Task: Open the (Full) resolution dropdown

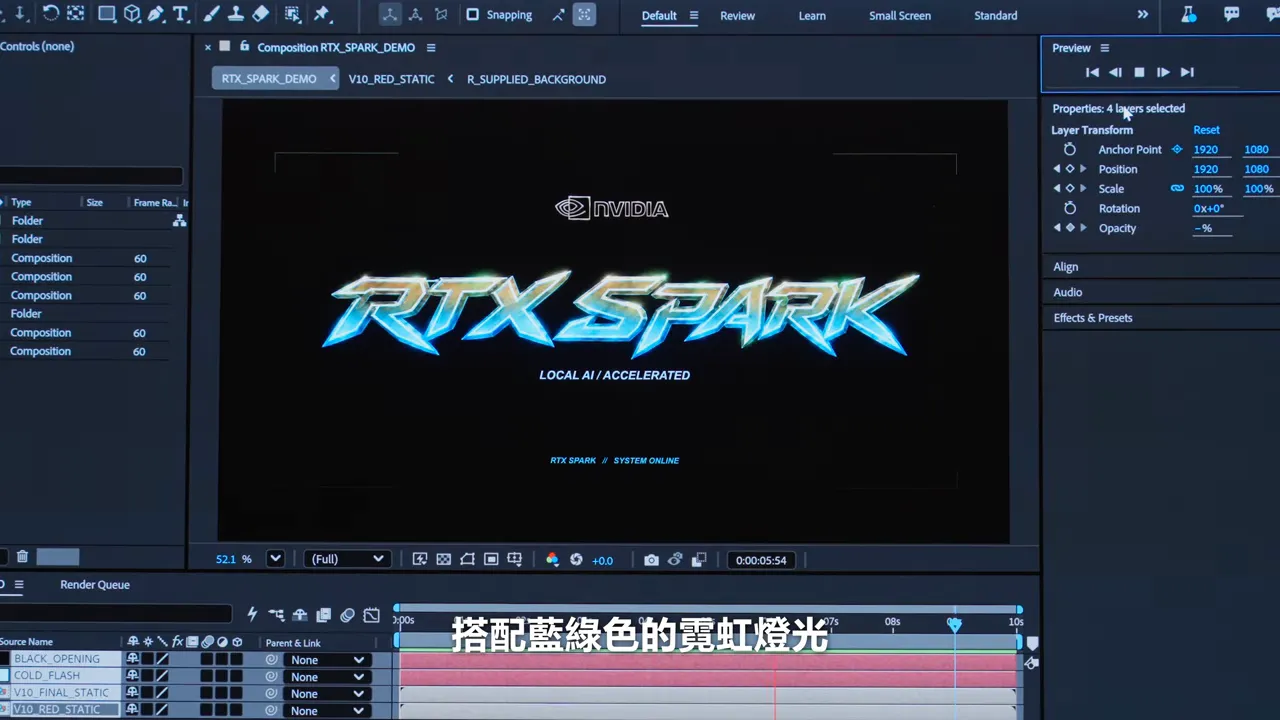Action: [347, 559]
